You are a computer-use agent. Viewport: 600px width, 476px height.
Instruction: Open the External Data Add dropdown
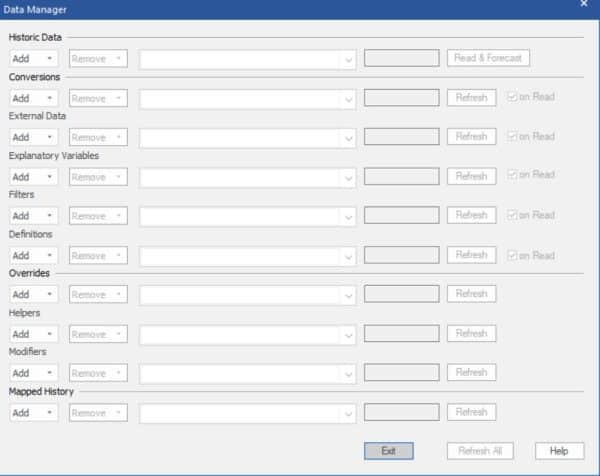pos(34,137)
